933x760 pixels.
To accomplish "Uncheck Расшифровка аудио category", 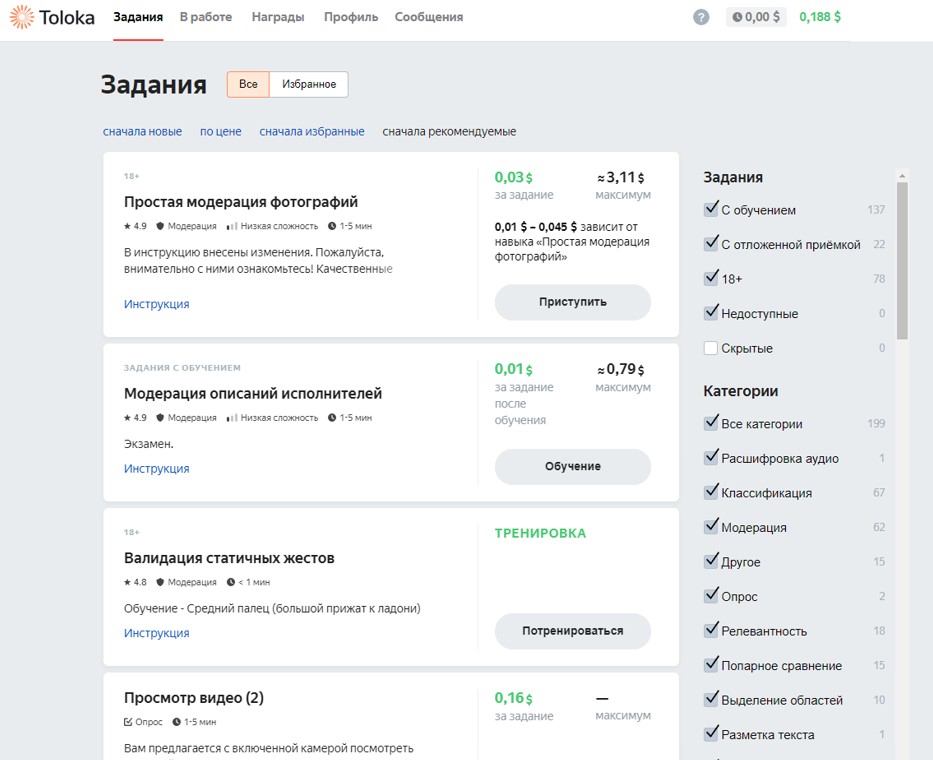I will 711,458.
